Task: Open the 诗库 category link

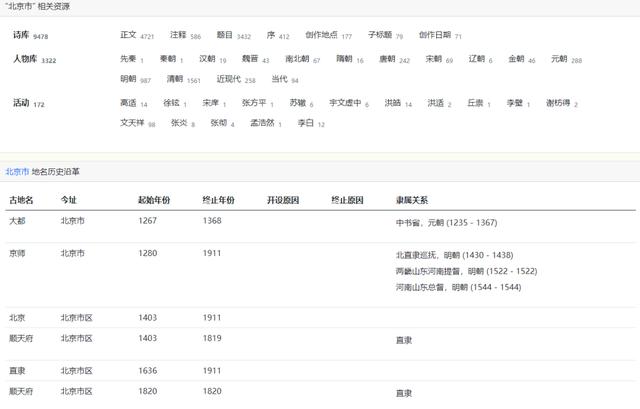Action: click(21, 35)
